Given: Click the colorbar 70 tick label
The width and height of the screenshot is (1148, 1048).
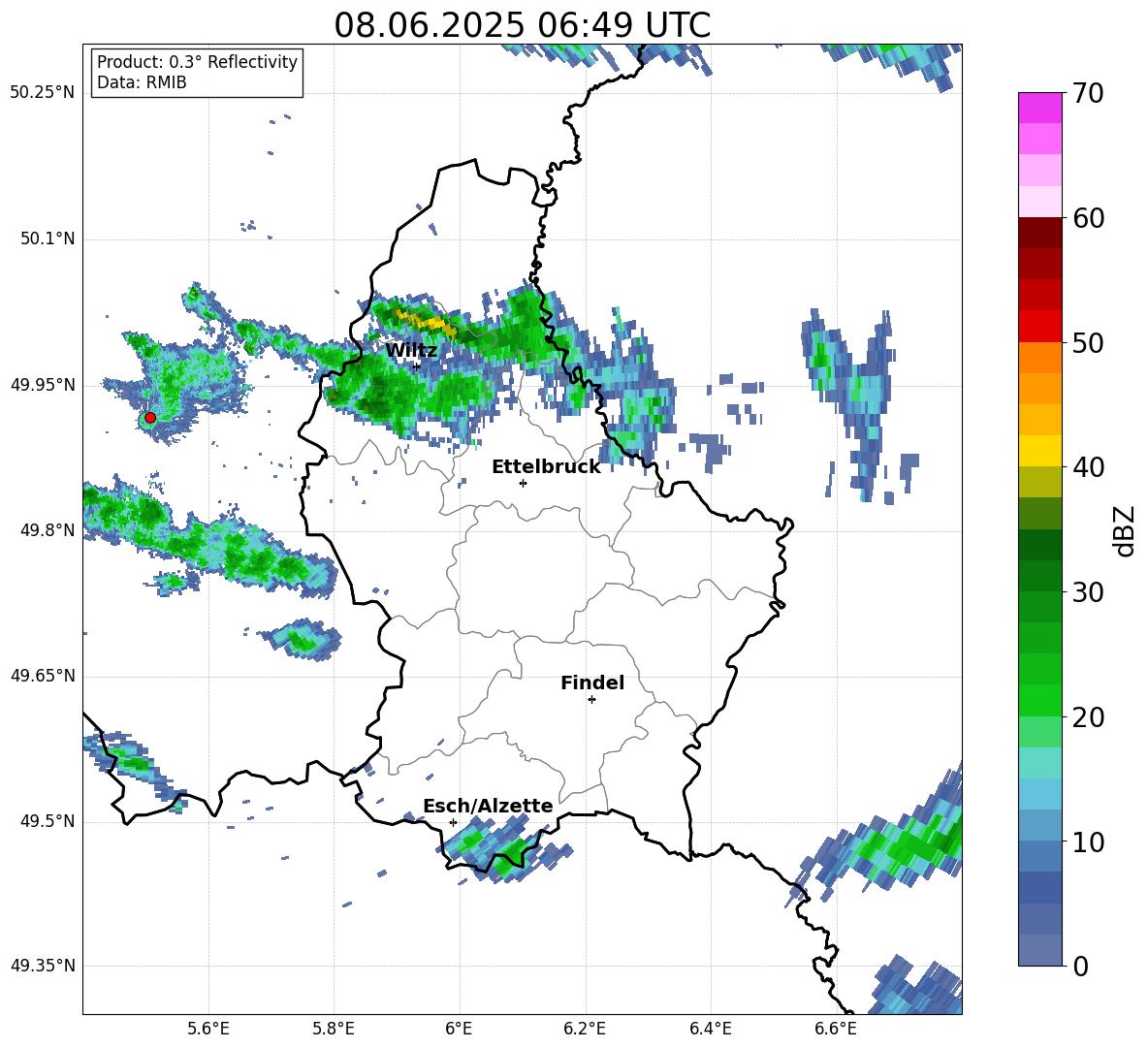Looking at the screenshot, I should click(1088, 93).
